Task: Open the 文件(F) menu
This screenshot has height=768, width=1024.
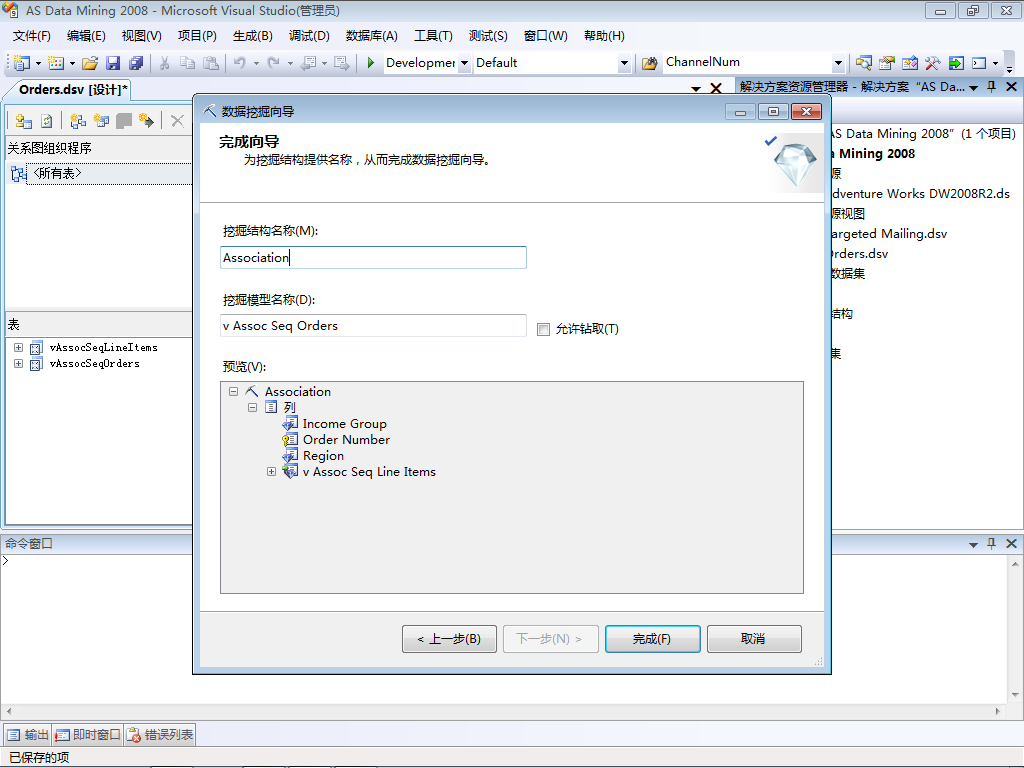Action: tap(31, 36)
